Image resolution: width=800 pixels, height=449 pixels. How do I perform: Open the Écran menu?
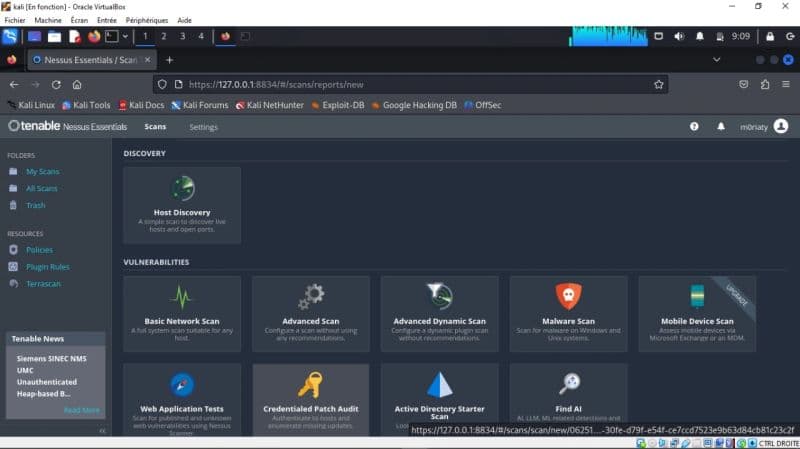(79, 20)
